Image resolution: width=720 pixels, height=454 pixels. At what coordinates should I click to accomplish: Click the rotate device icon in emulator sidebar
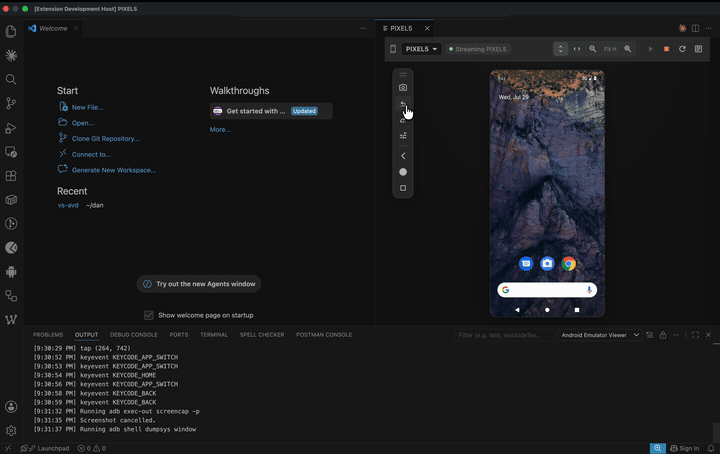tap(403, 104)
